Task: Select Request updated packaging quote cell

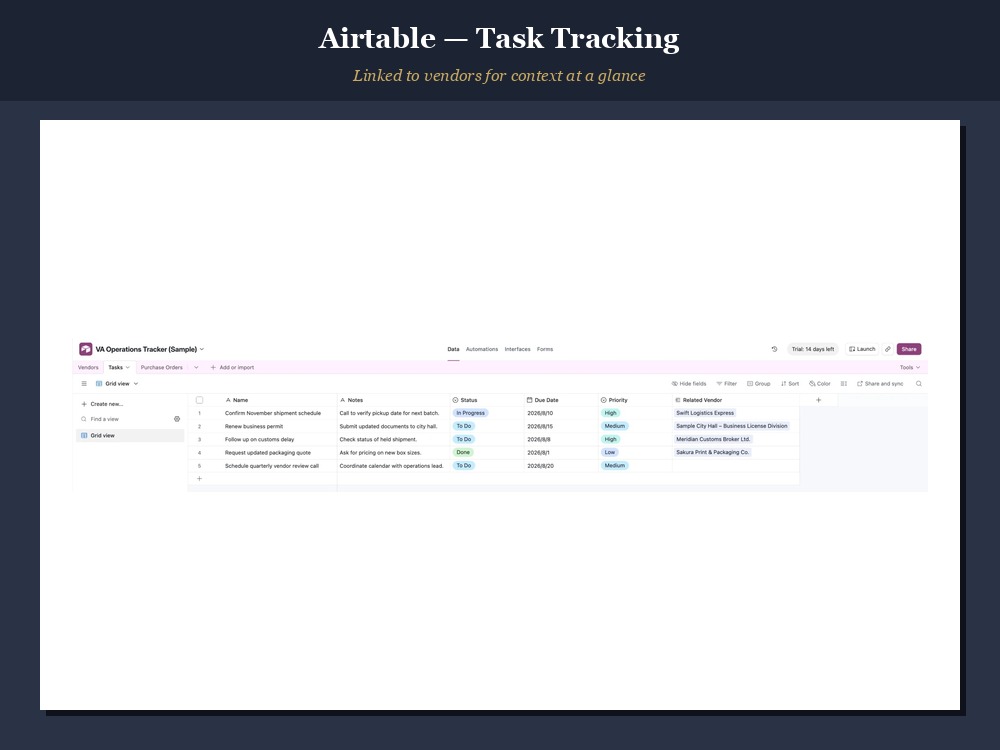Action: tap(274, 453)
